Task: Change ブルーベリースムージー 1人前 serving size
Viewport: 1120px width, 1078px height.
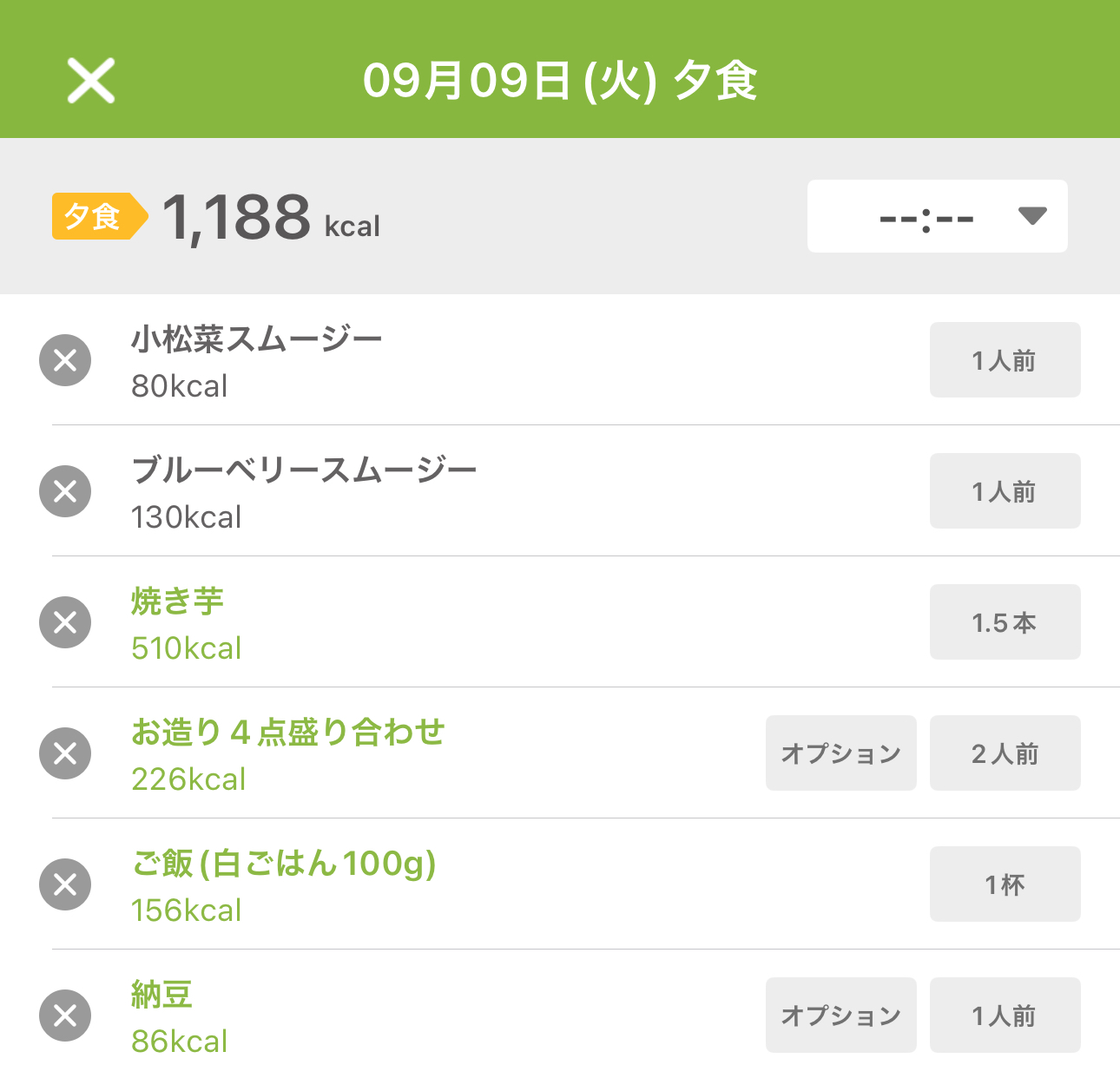Action: 1005,491
